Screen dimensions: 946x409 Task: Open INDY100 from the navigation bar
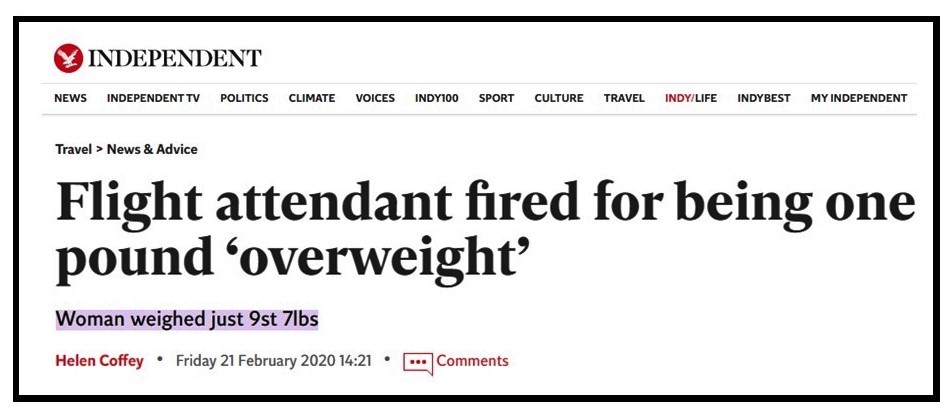(x=436, y=98)
